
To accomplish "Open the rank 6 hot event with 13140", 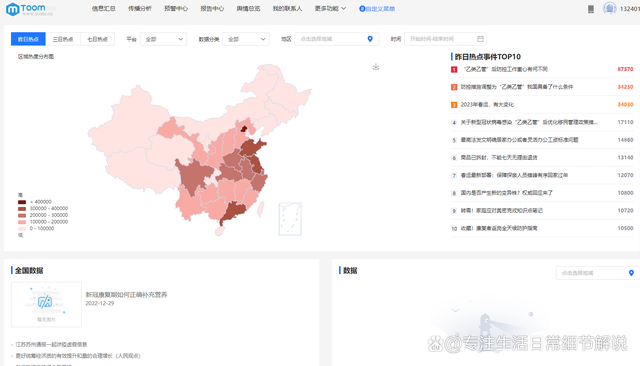I will (x=542, y=157).
